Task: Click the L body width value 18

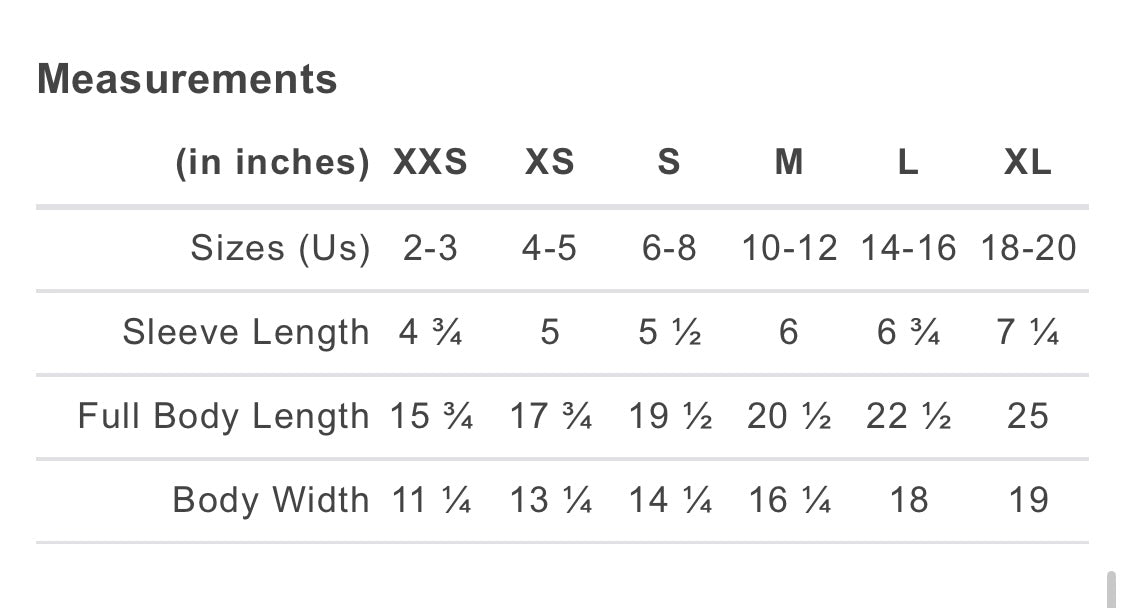Action: 908,500
